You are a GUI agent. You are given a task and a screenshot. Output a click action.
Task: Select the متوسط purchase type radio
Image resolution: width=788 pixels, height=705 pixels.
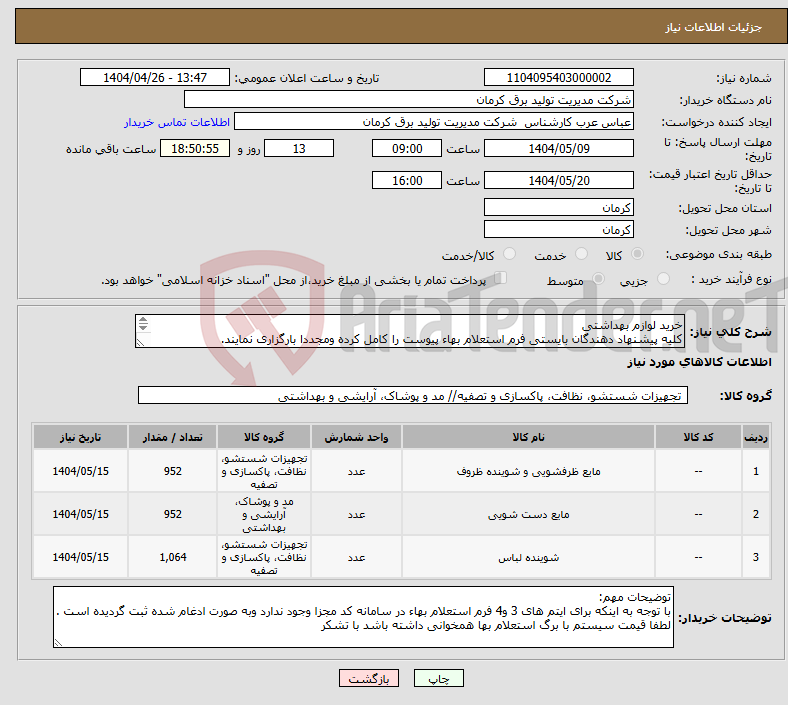598,279
